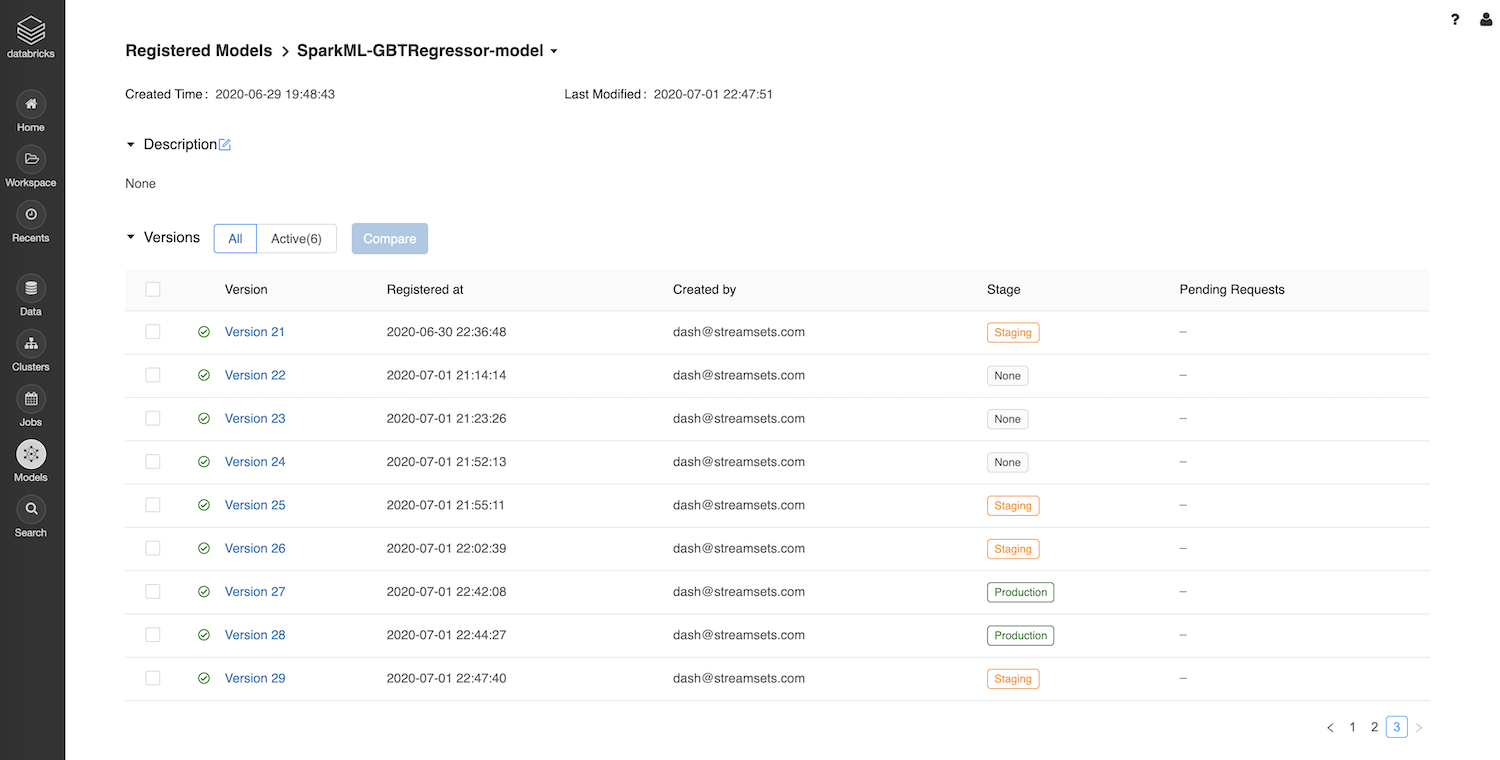This screenshot has width=1500, height=760.
Task: Open the Workspace folder icon
Action: (31, 159)
